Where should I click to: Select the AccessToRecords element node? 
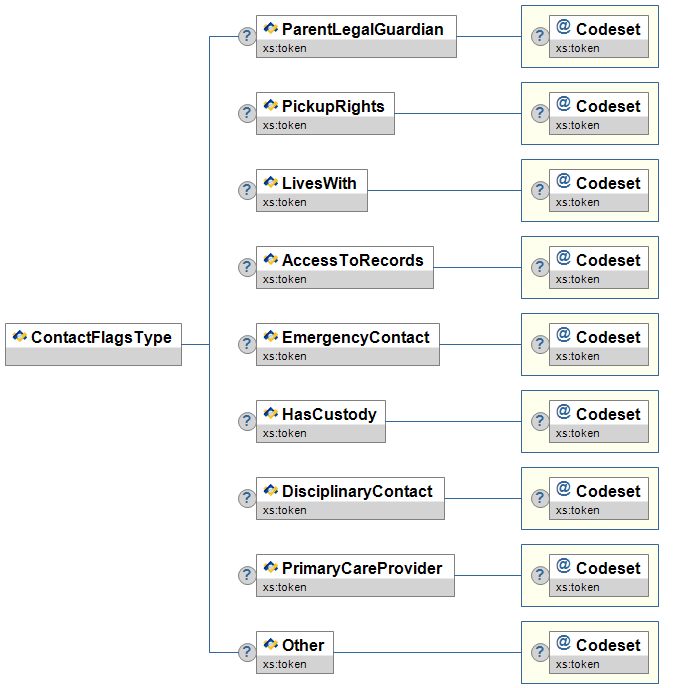345,267
